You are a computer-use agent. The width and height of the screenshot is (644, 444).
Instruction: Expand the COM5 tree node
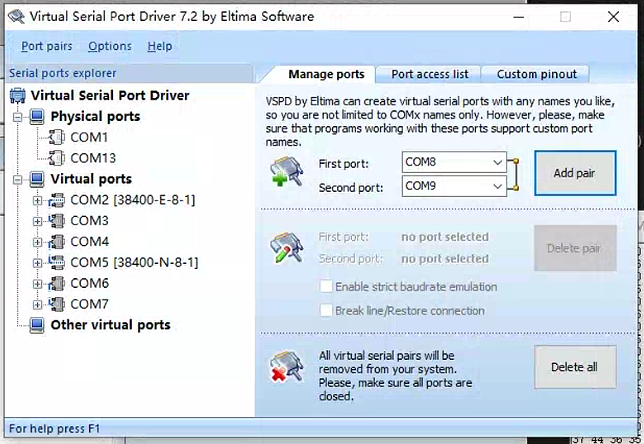[37, 263]
